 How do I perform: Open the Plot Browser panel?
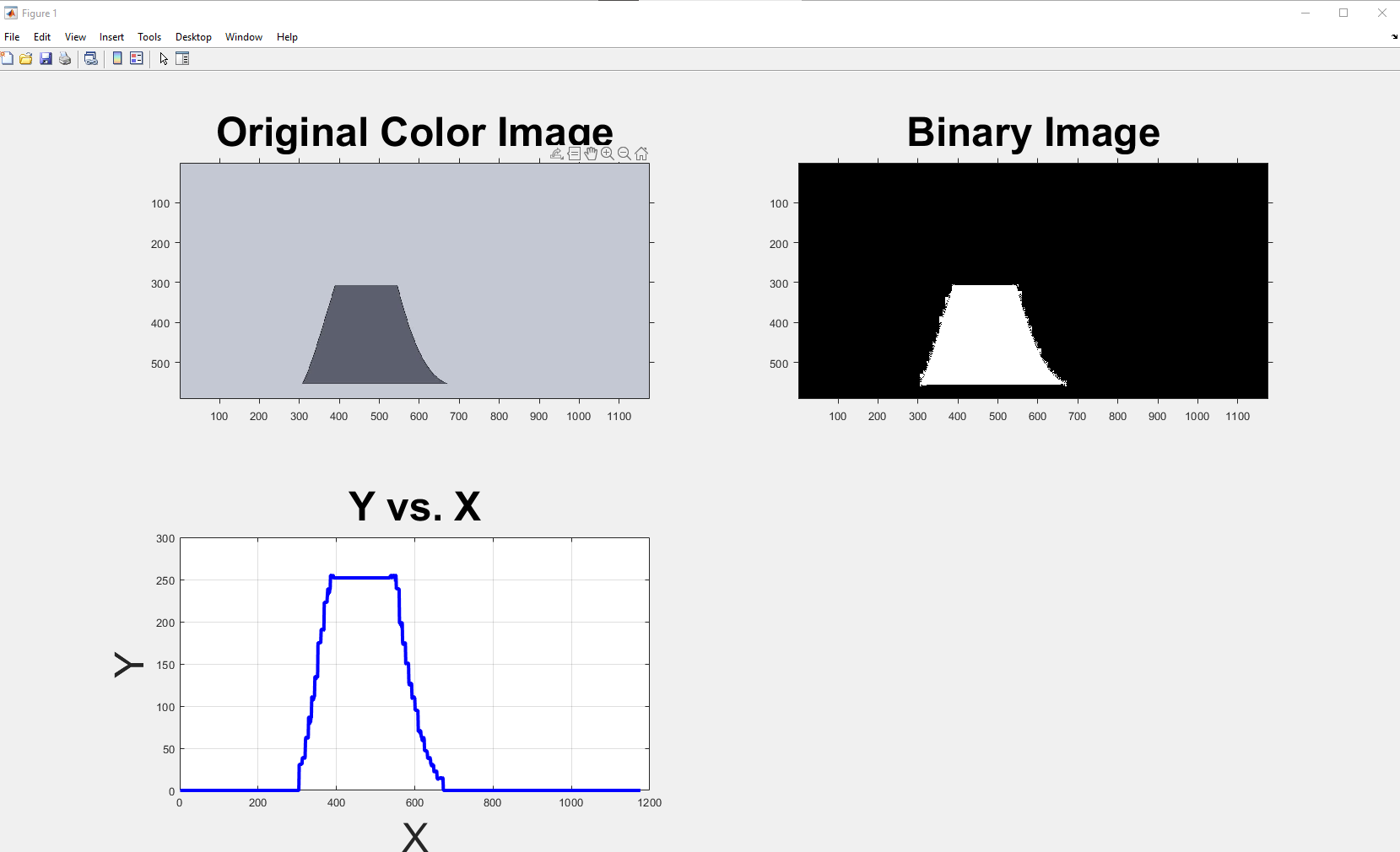tap(182, 58)
